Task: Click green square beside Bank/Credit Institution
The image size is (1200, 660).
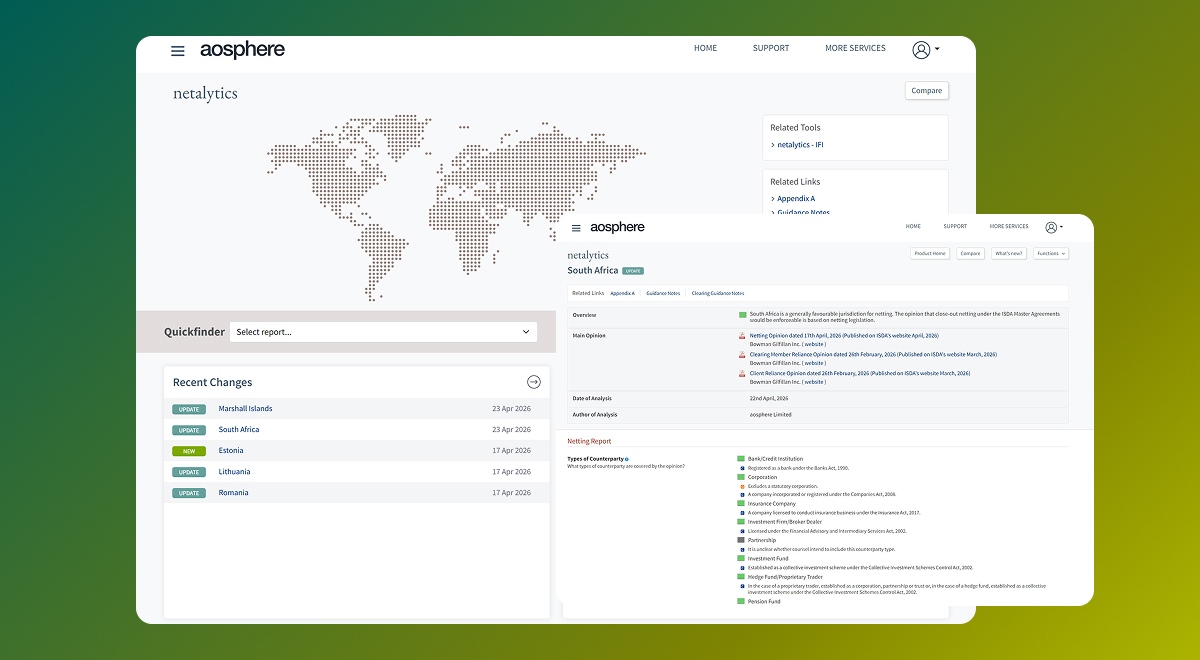Action: click(x=741, y=459)
